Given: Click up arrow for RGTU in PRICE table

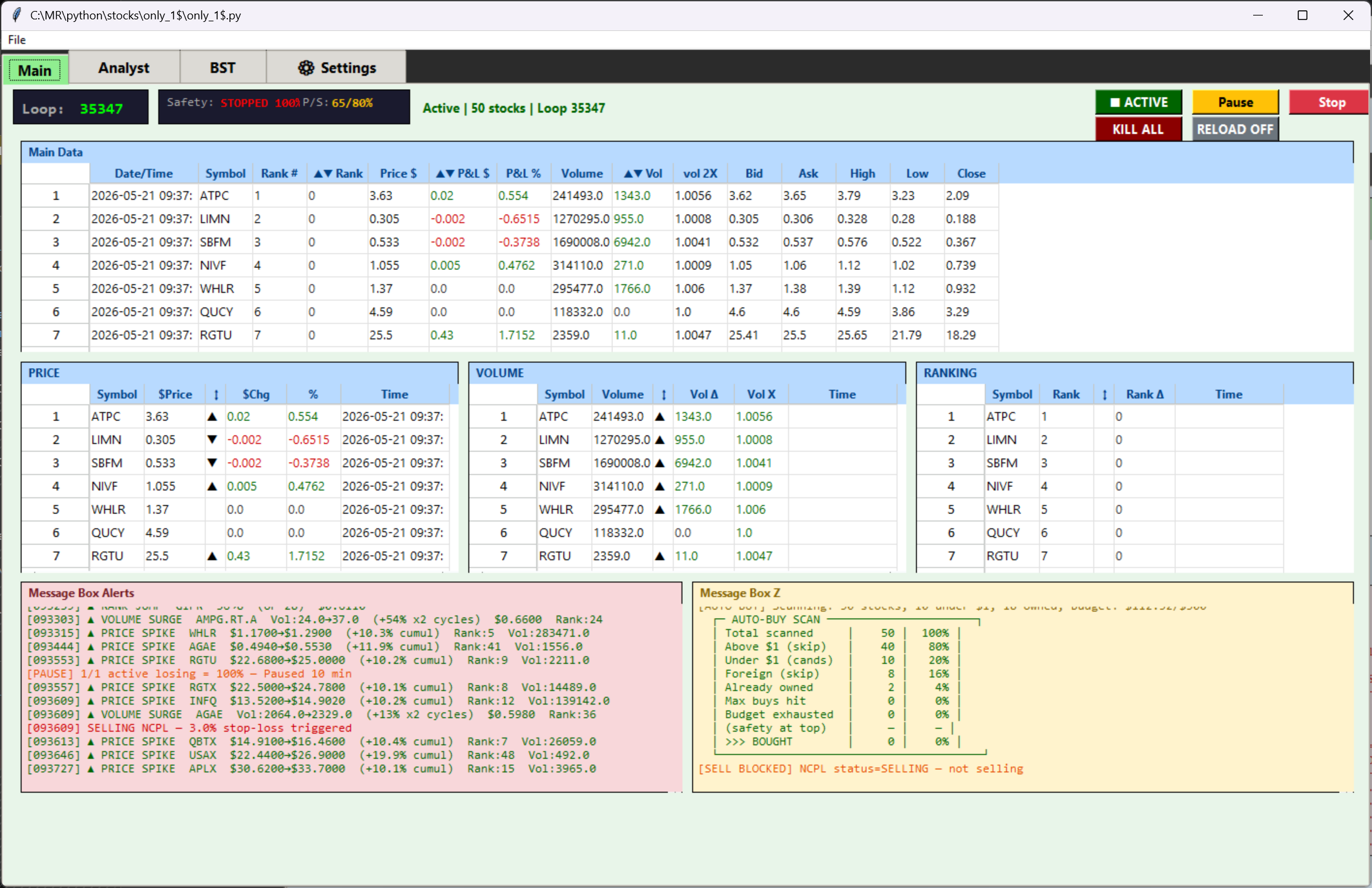Looking at the screenshot, I should click(212, 556).
